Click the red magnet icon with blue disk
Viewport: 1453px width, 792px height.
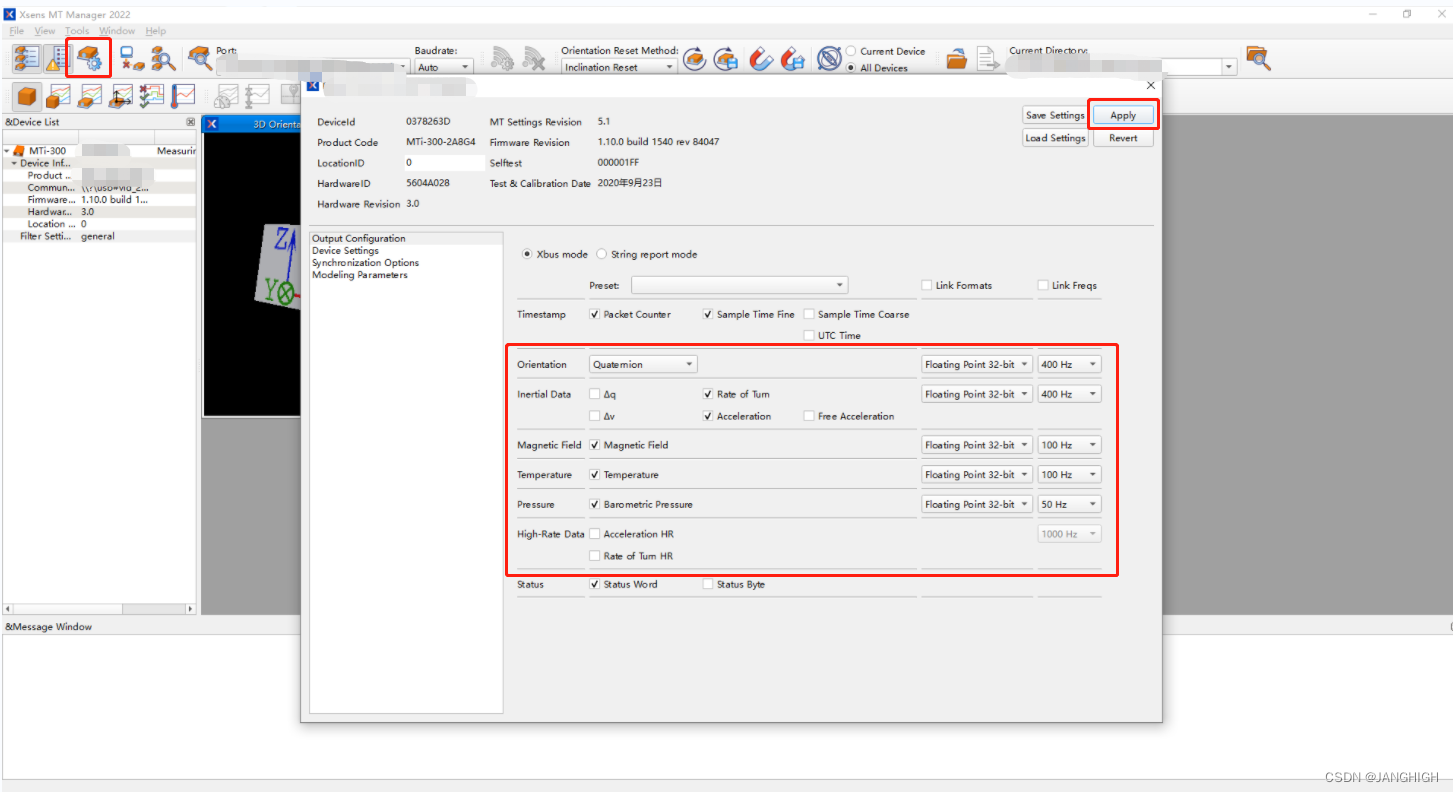tap(793, 59)
